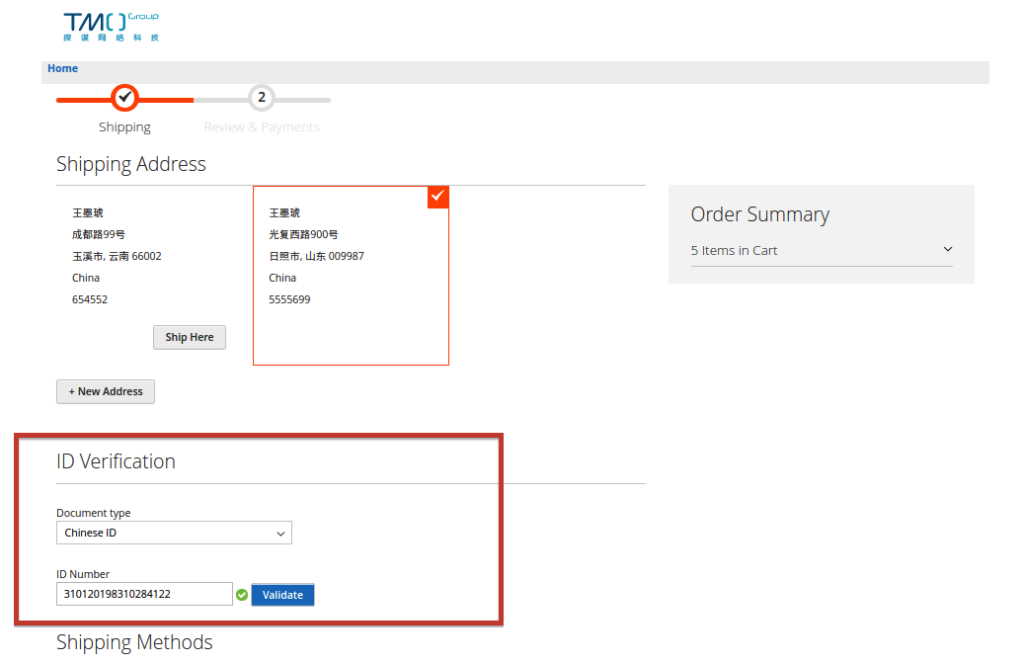Click the green validation checkmark icon
The width and height of the screenshot is (1024, 664).
pyautogui.click(x=242, y=595)
